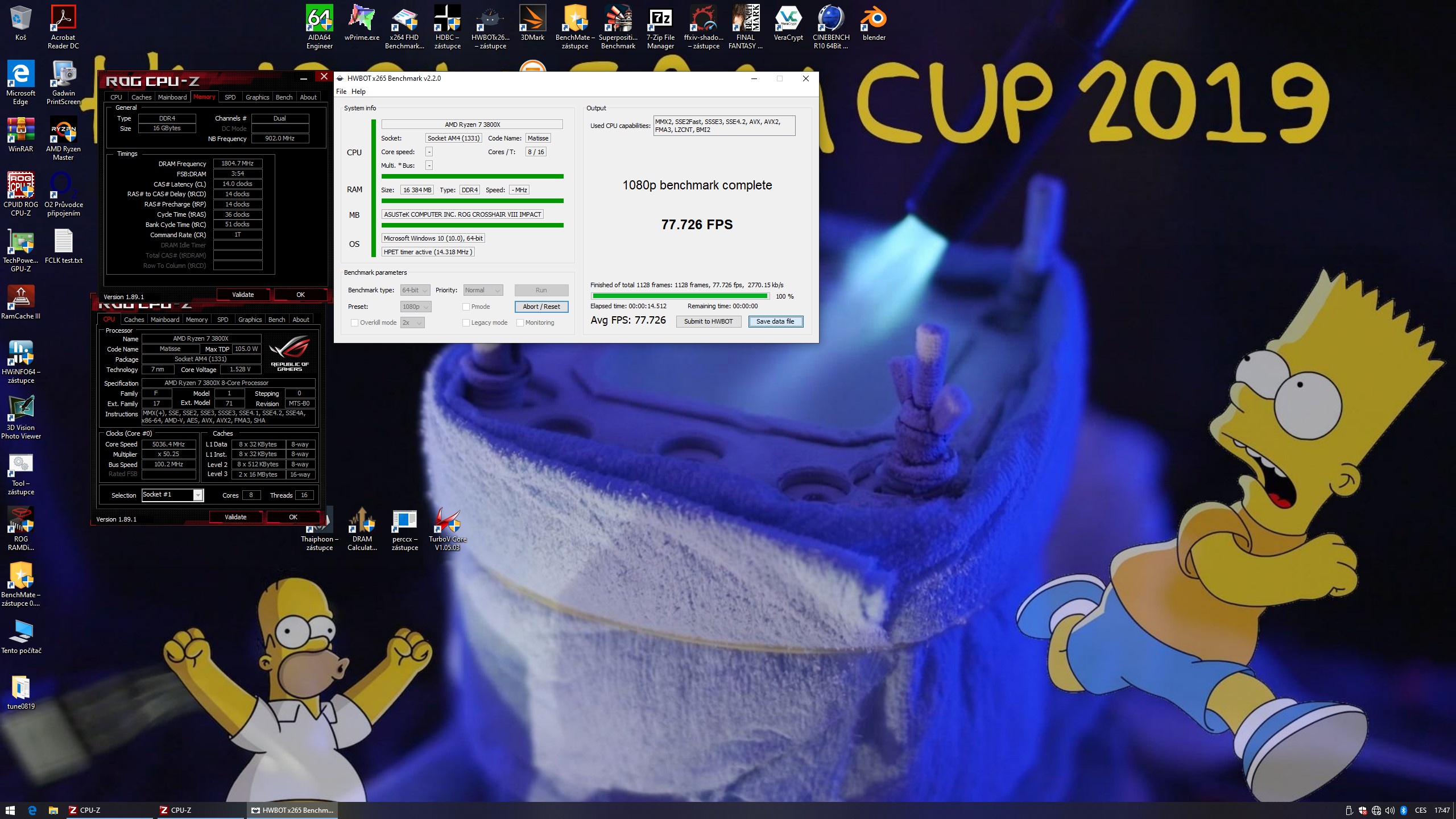Open the AIDA64 Engineer desktop icon
Viewport: 1456px width, 819px height.
[319, 27]
